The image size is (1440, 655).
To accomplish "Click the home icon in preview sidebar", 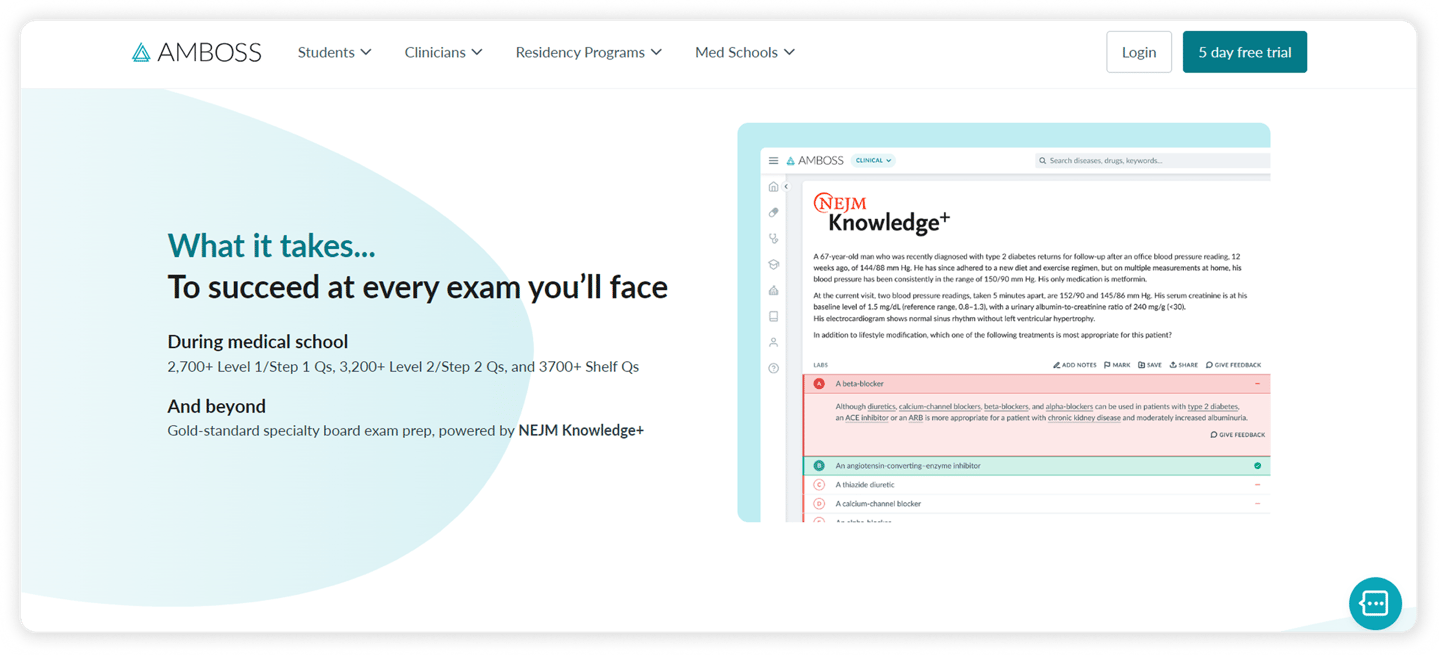I will click(773, 186).
